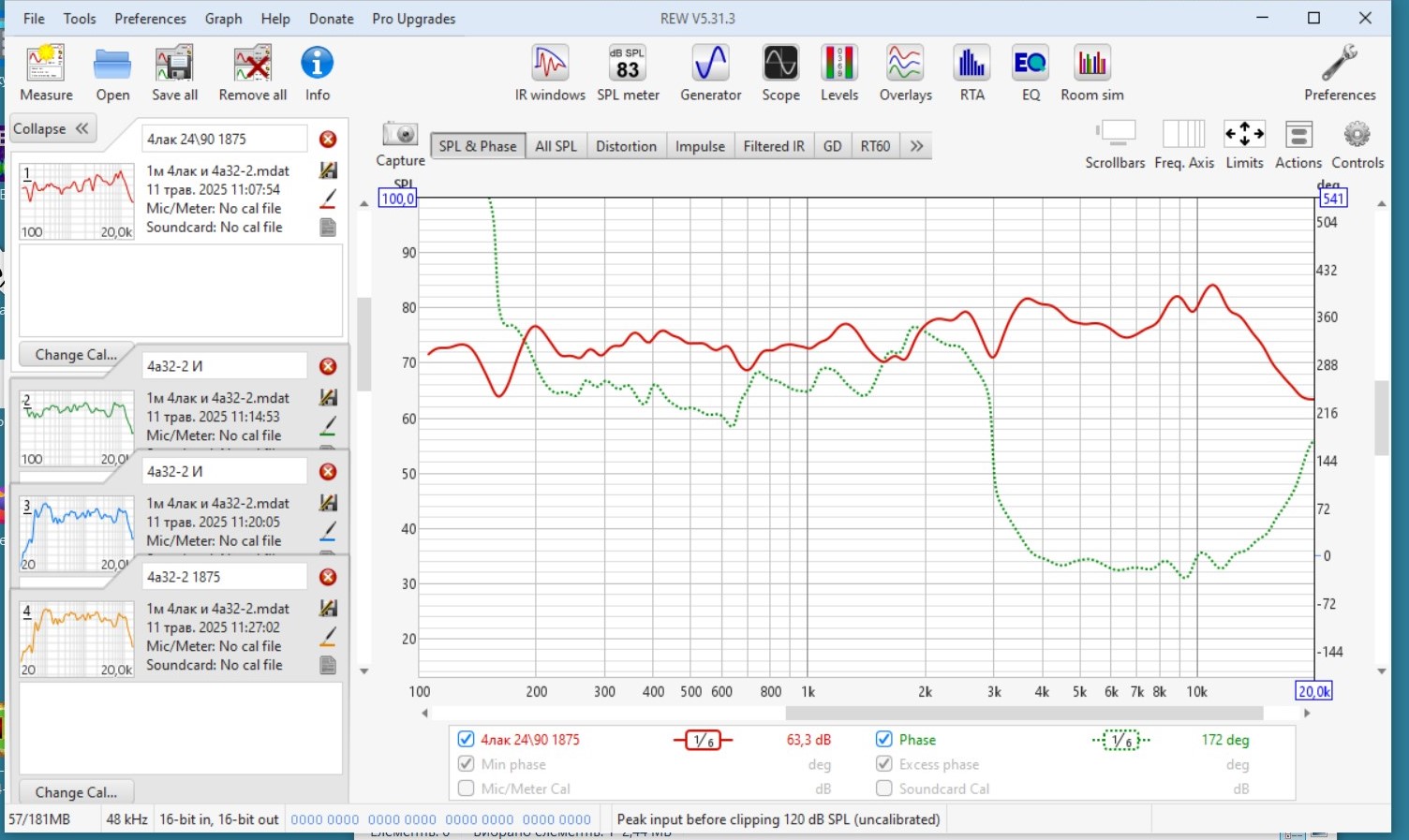1409x840 pixels.
Task: Switch to the Distortion tab
Action: (626, 146)
